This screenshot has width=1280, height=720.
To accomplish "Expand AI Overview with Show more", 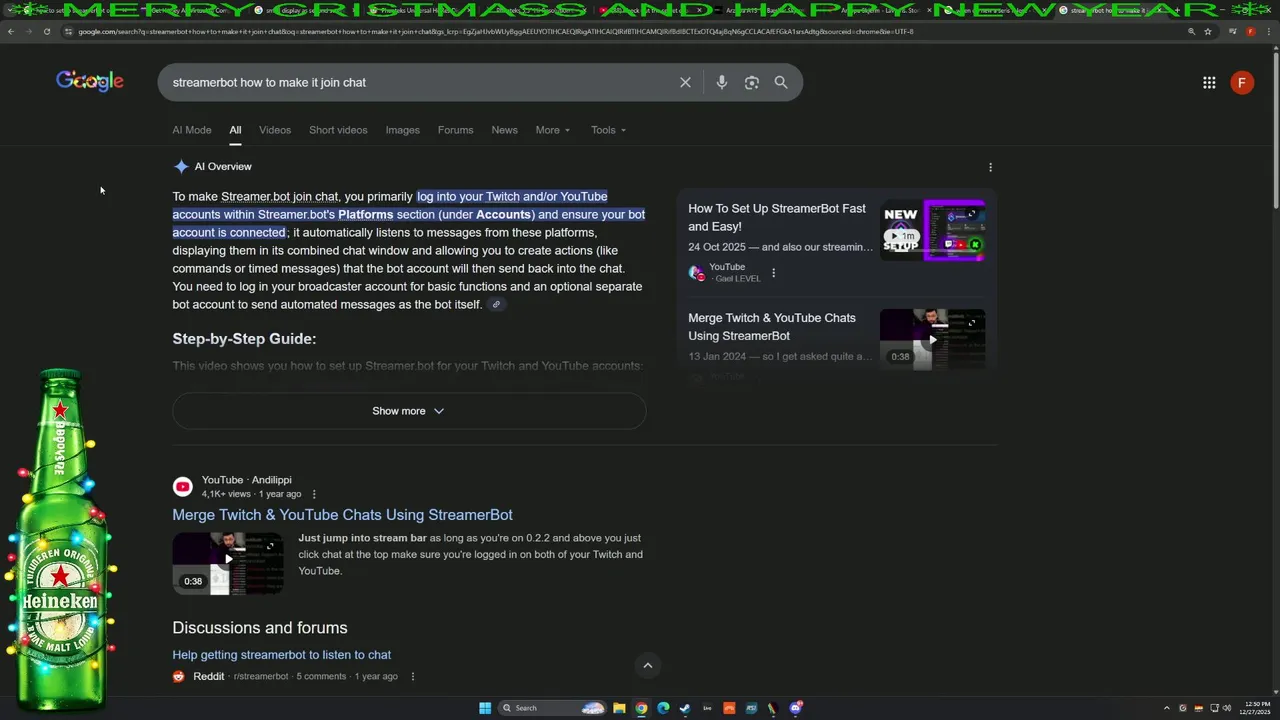I will (409, 411).
